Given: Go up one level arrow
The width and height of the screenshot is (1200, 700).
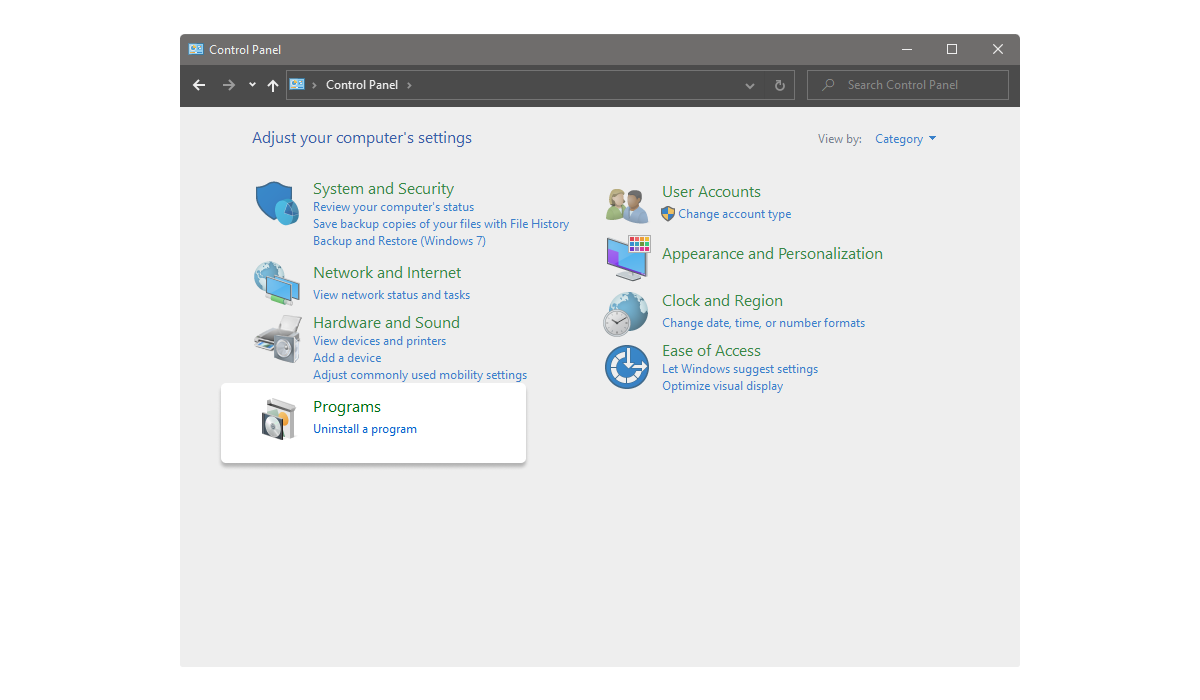Looking at the screenshot, I should point(273,85).
